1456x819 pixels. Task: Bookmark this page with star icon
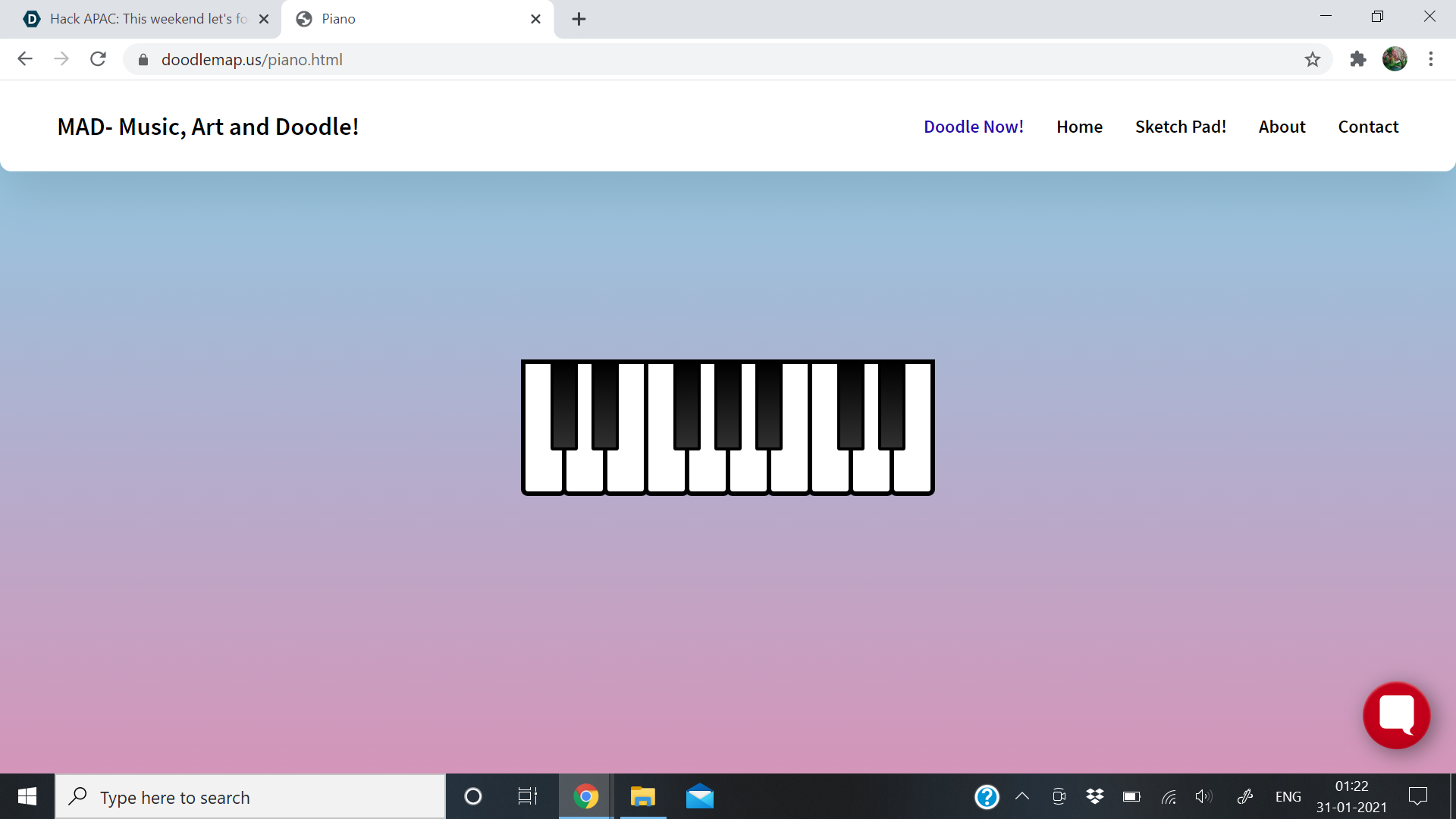(1313, 59)
